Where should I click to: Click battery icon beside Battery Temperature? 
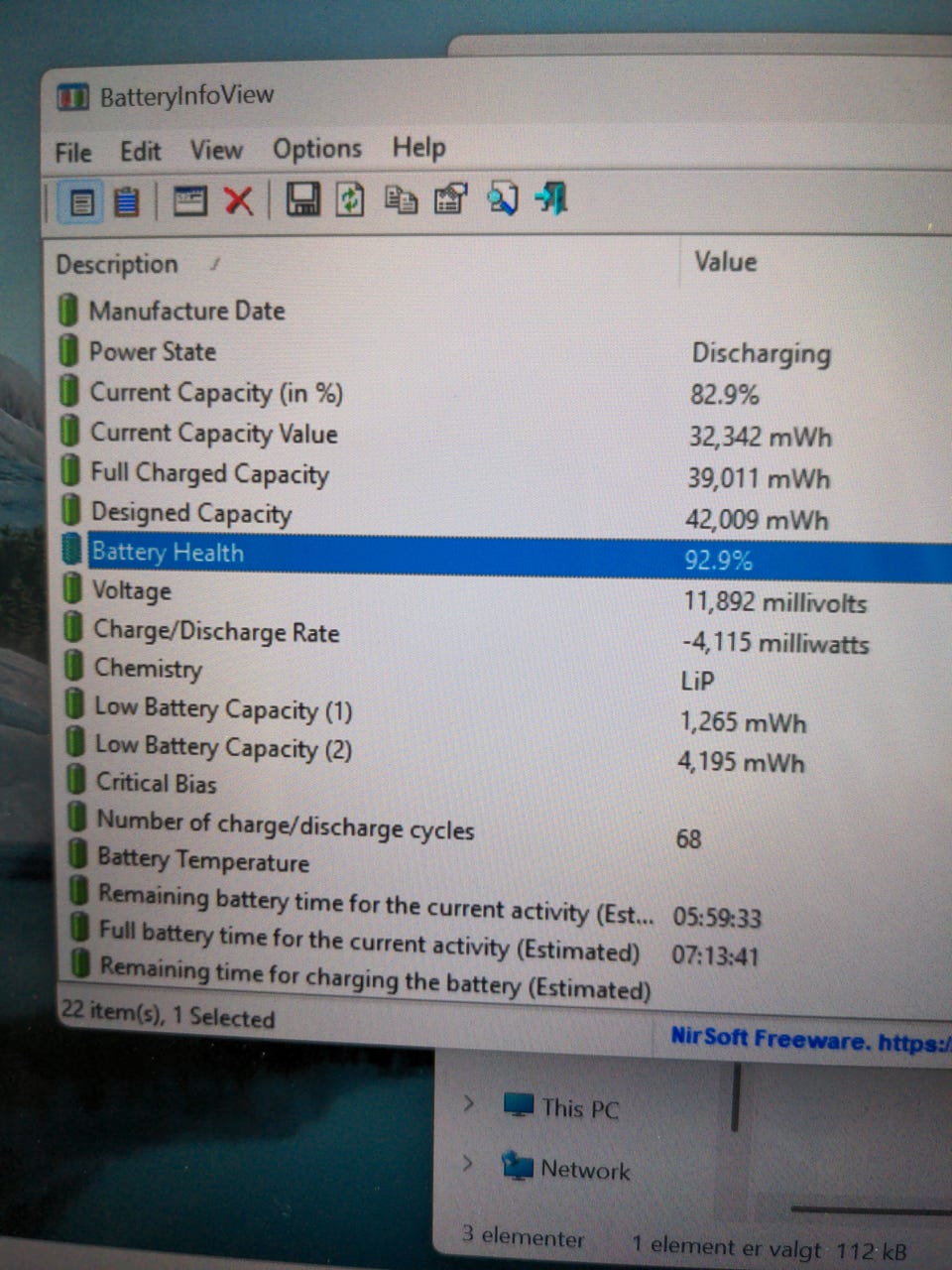[x=77, y=855]
